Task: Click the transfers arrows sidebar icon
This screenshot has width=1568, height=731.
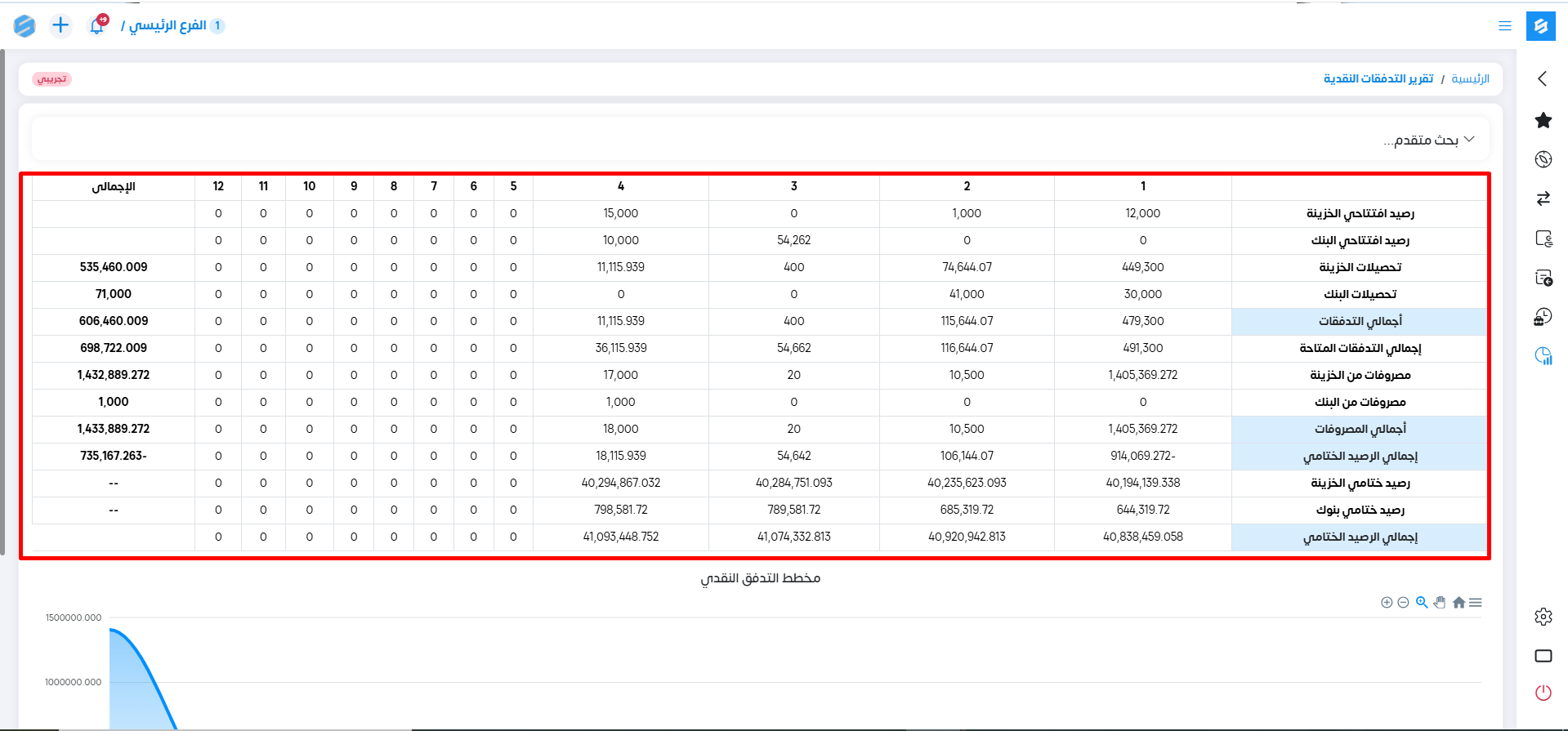Action: coord(1543,198)
